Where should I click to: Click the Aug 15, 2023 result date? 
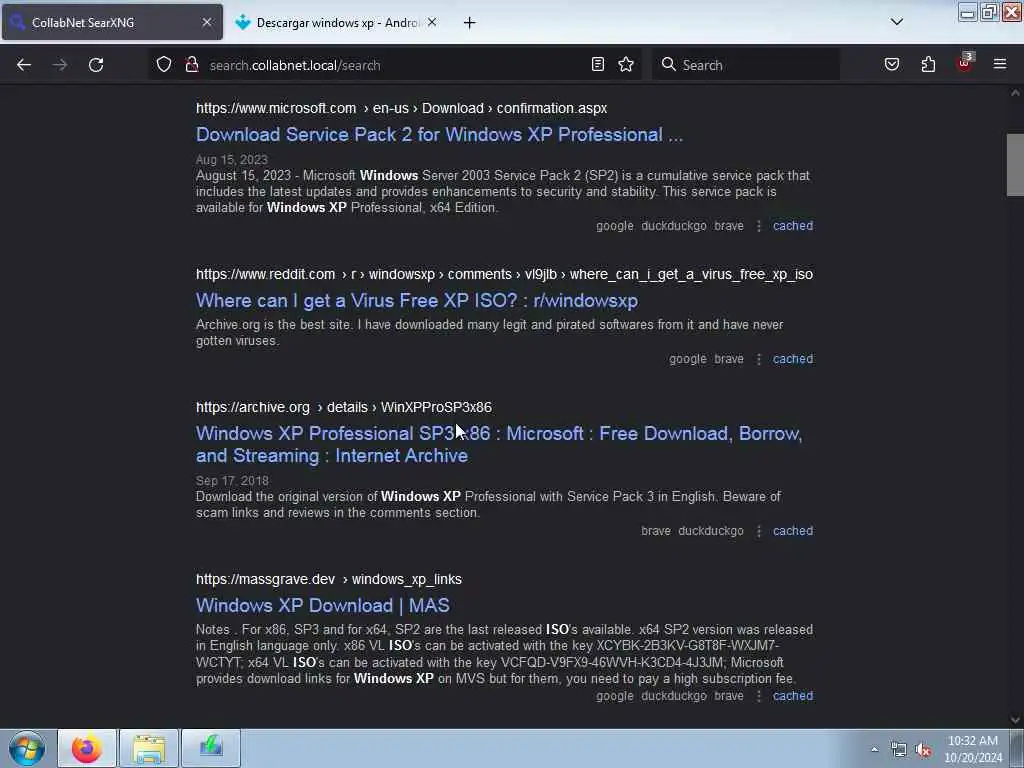pos(232,160)
